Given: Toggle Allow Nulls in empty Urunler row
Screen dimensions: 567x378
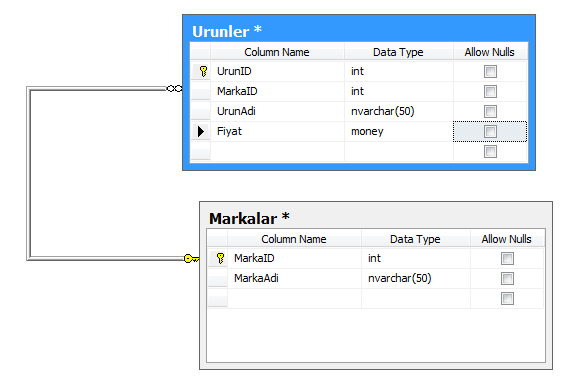Looking at the screenshot, I should 490,152.
